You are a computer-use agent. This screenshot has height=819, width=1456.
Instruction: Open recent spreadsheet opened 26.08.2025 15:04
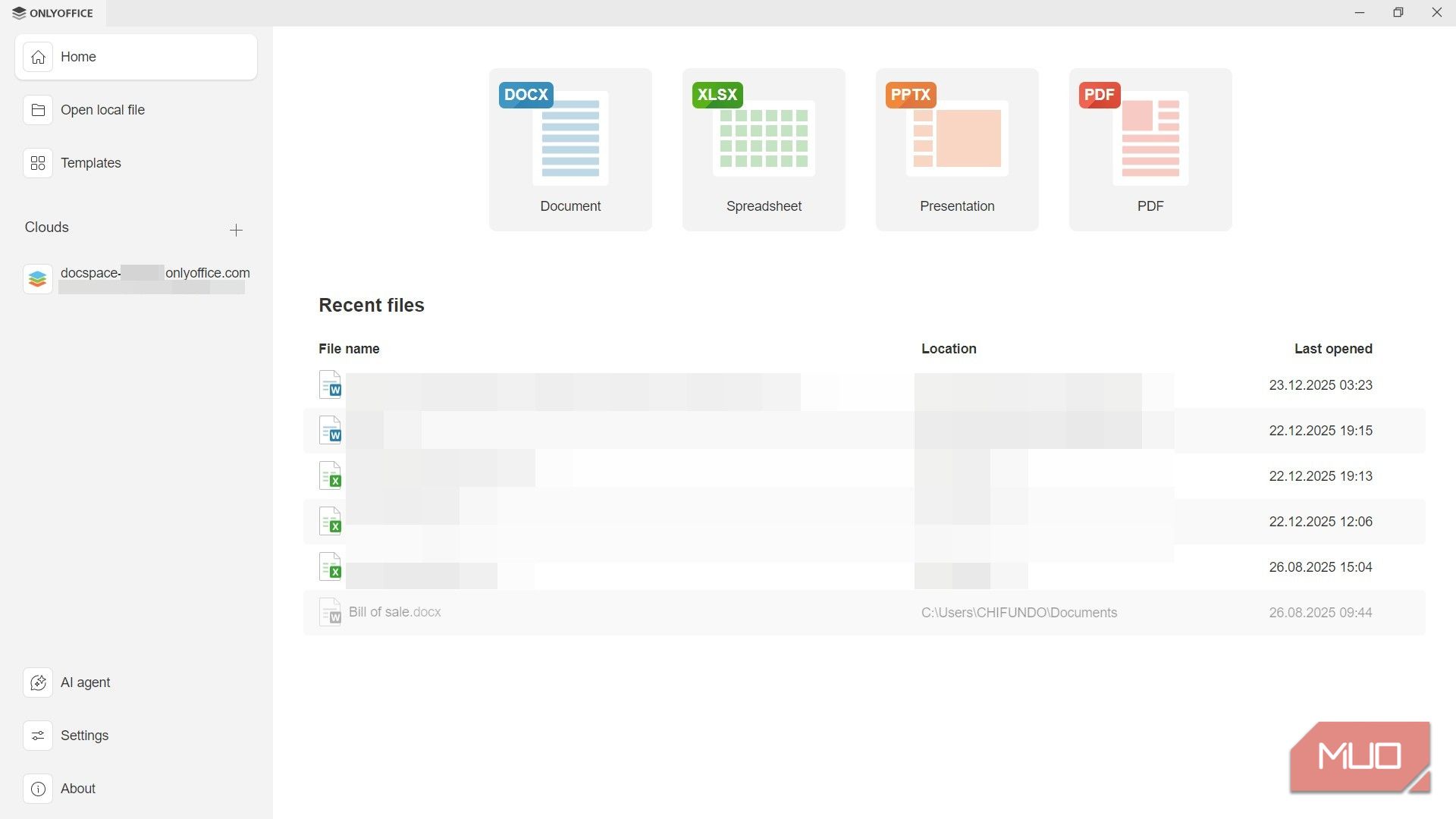click(x=864, y=567)
